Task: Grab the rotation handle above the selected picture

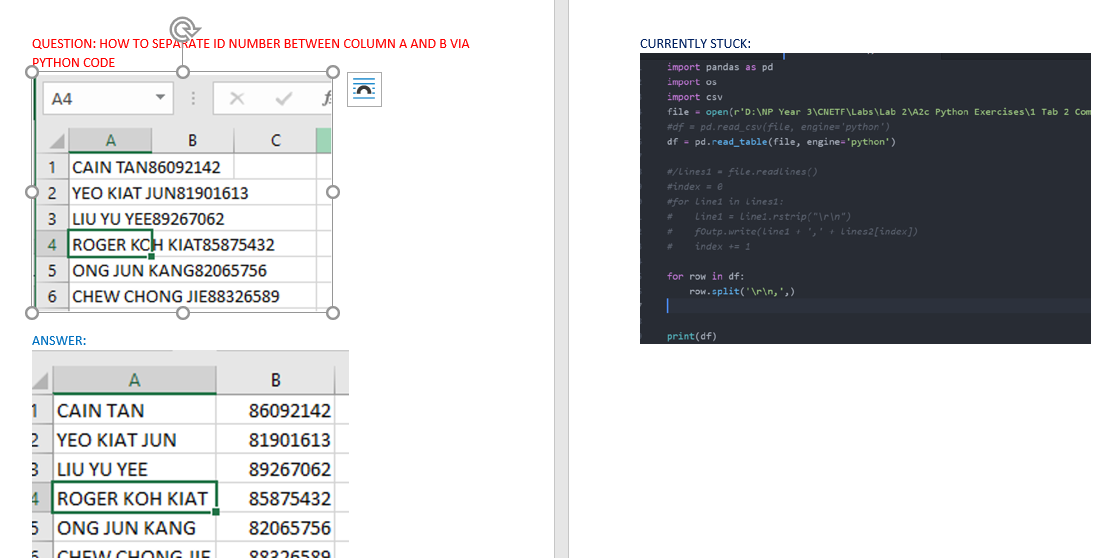Action: click(x=184, y=29)
